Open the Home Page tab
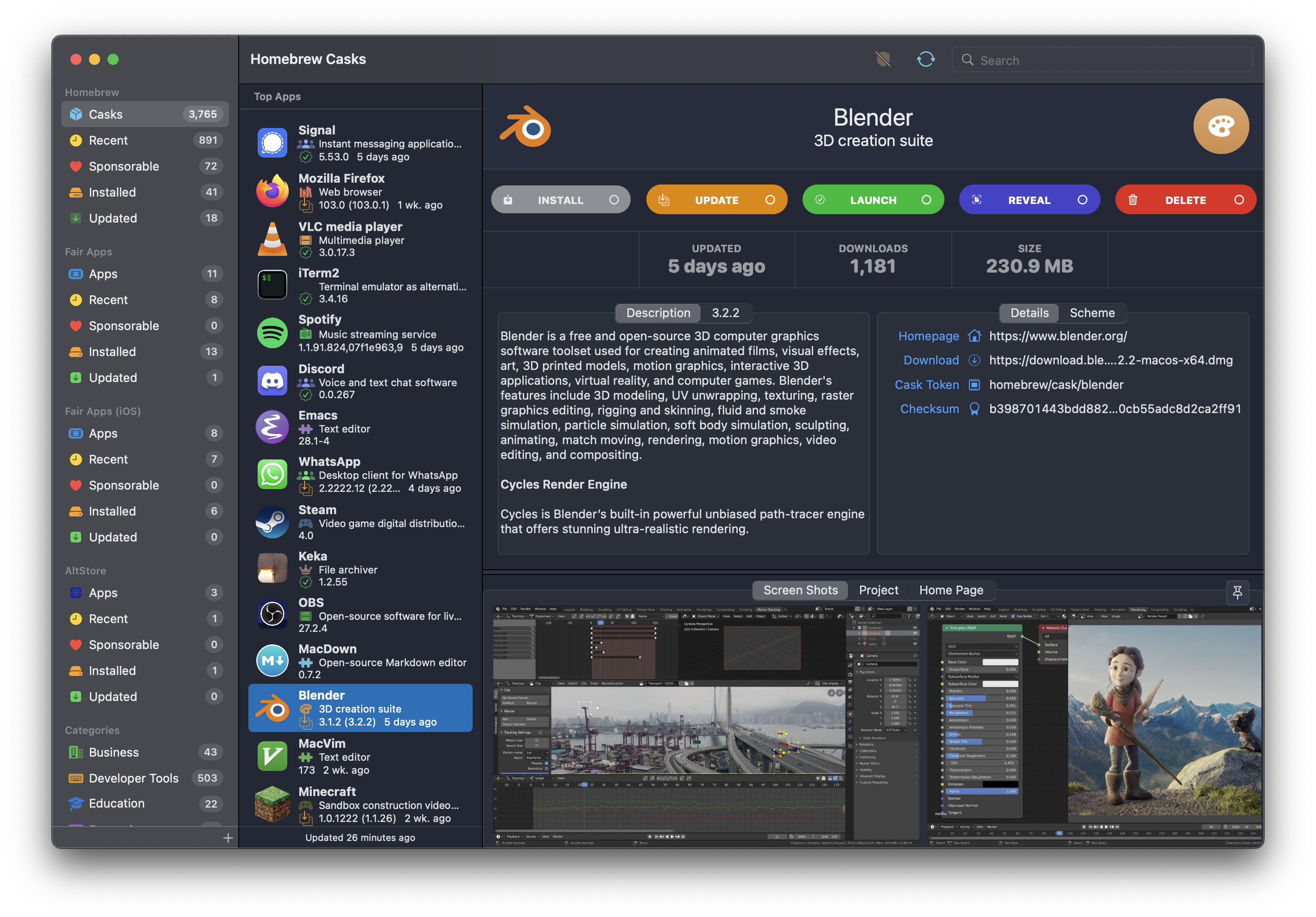This screenshot has height=917, width=1316. [951, 589]
